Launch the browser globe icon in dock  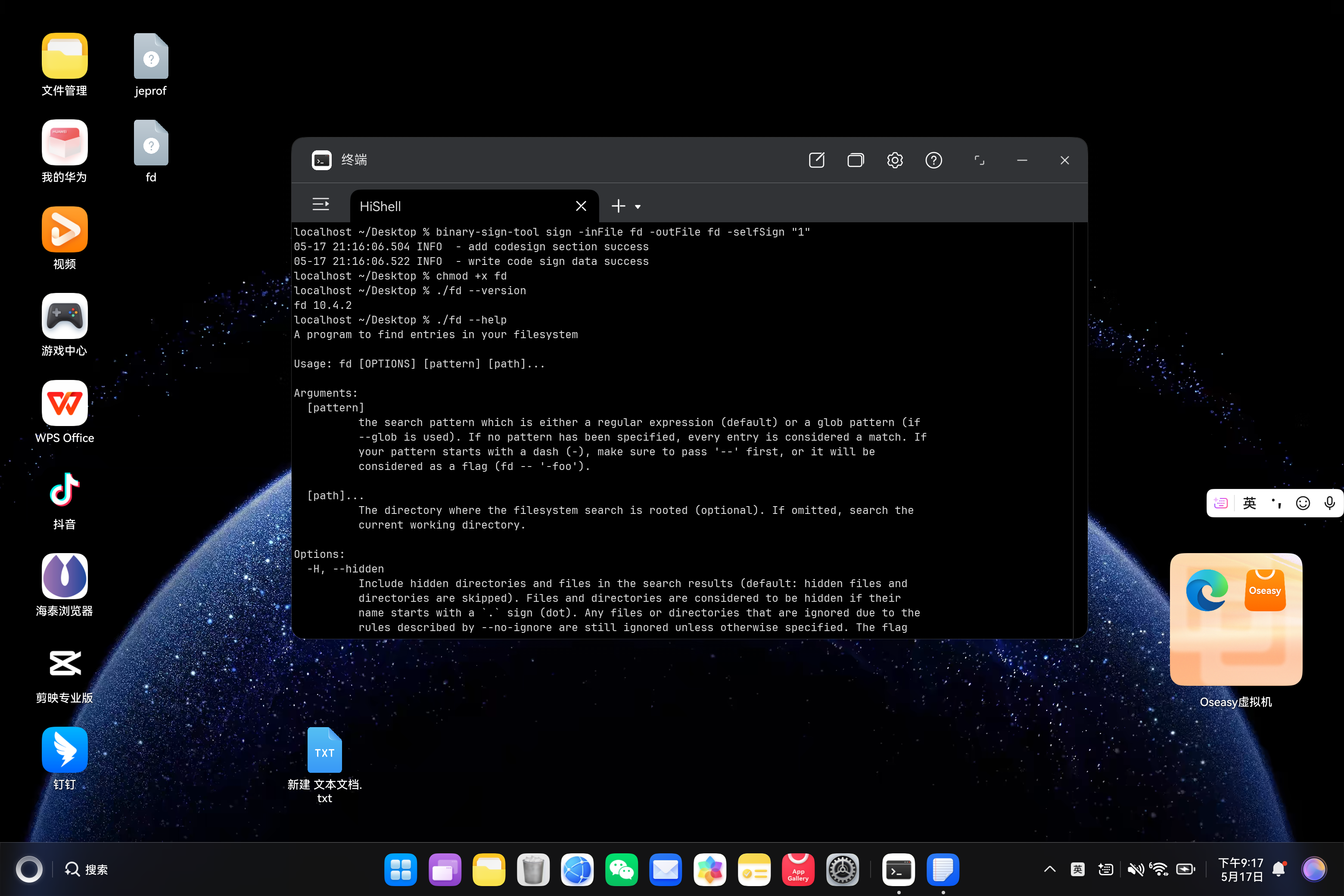tap(577, 870)
